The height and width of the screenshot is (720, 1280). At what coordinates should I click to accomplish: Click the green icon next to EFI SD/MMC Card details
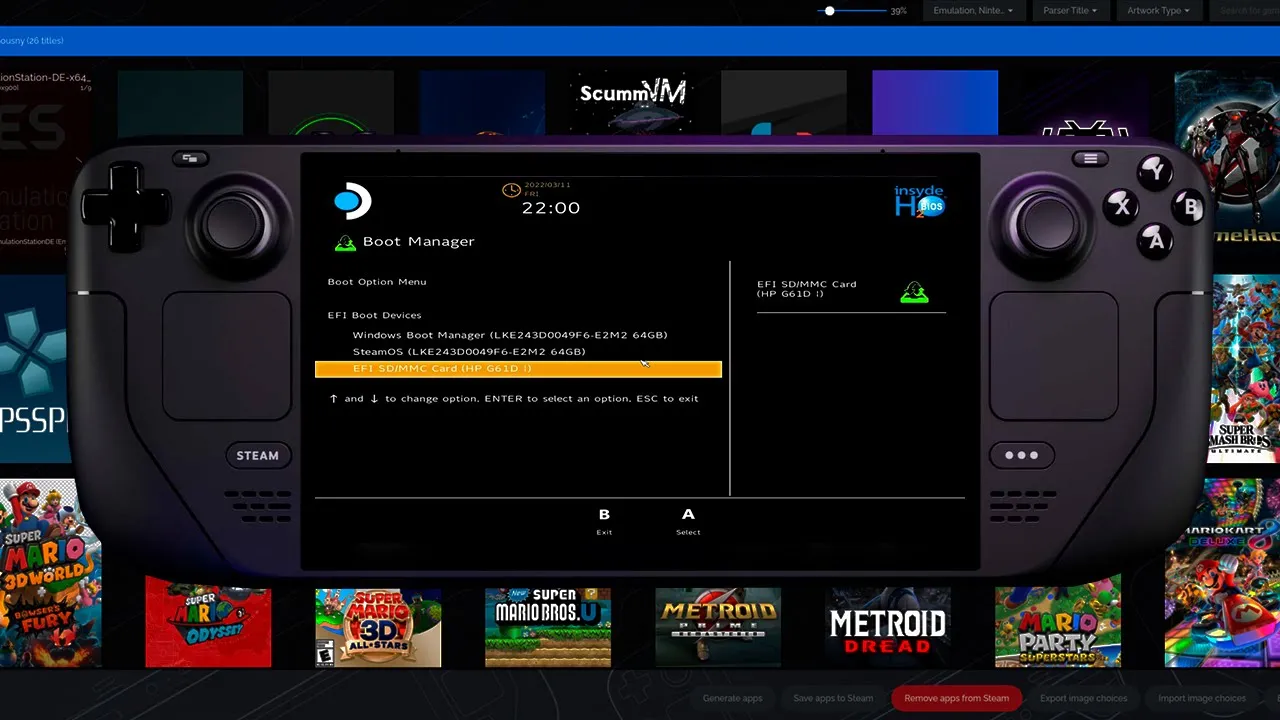click(x=914, y=293)
